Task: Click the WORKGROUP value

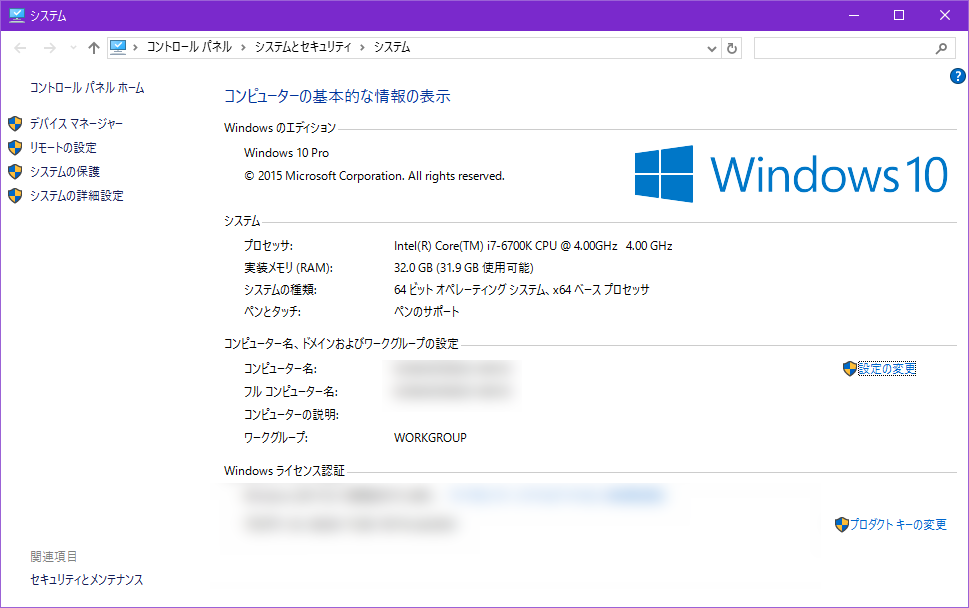Action: (x=430, y=437)
